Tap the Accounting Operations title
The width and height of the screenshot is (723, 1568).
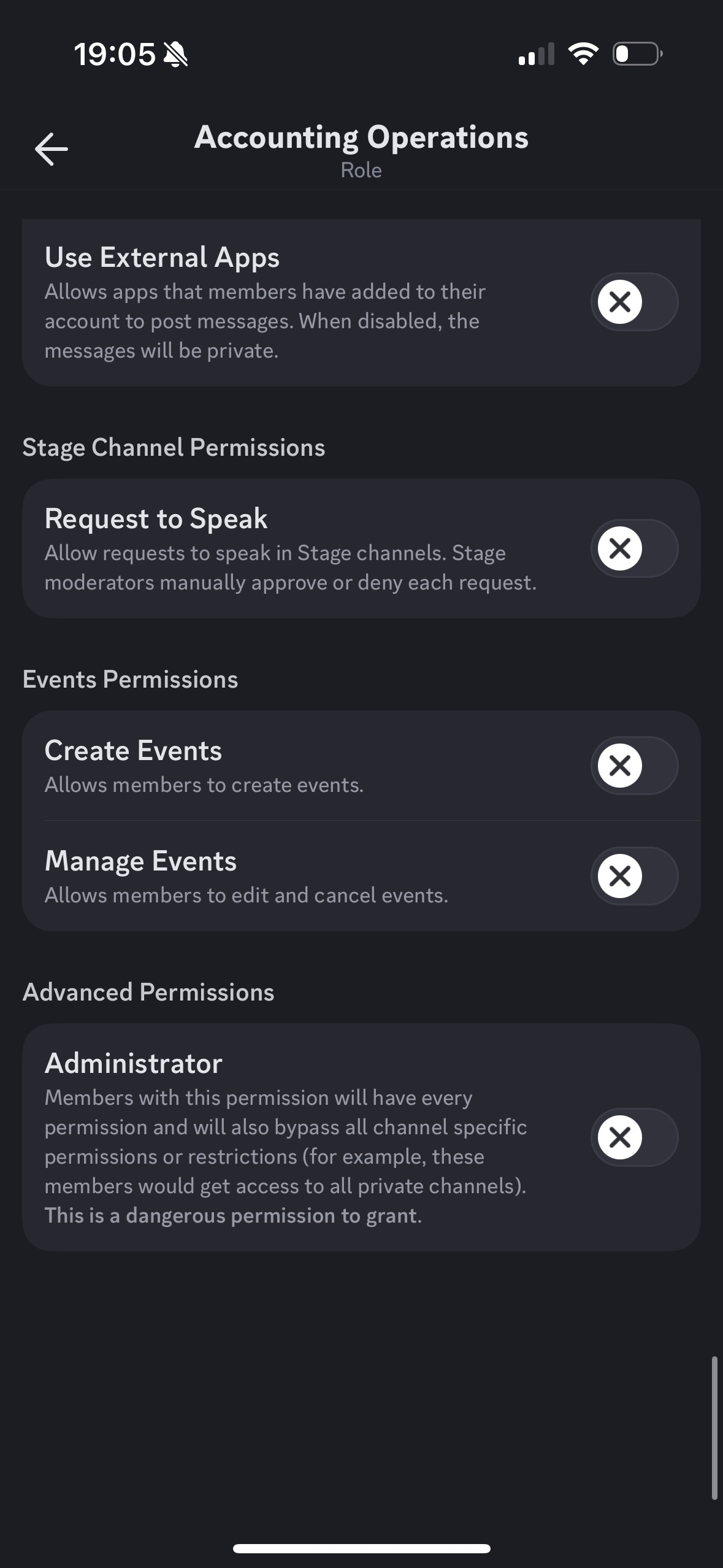361,137
